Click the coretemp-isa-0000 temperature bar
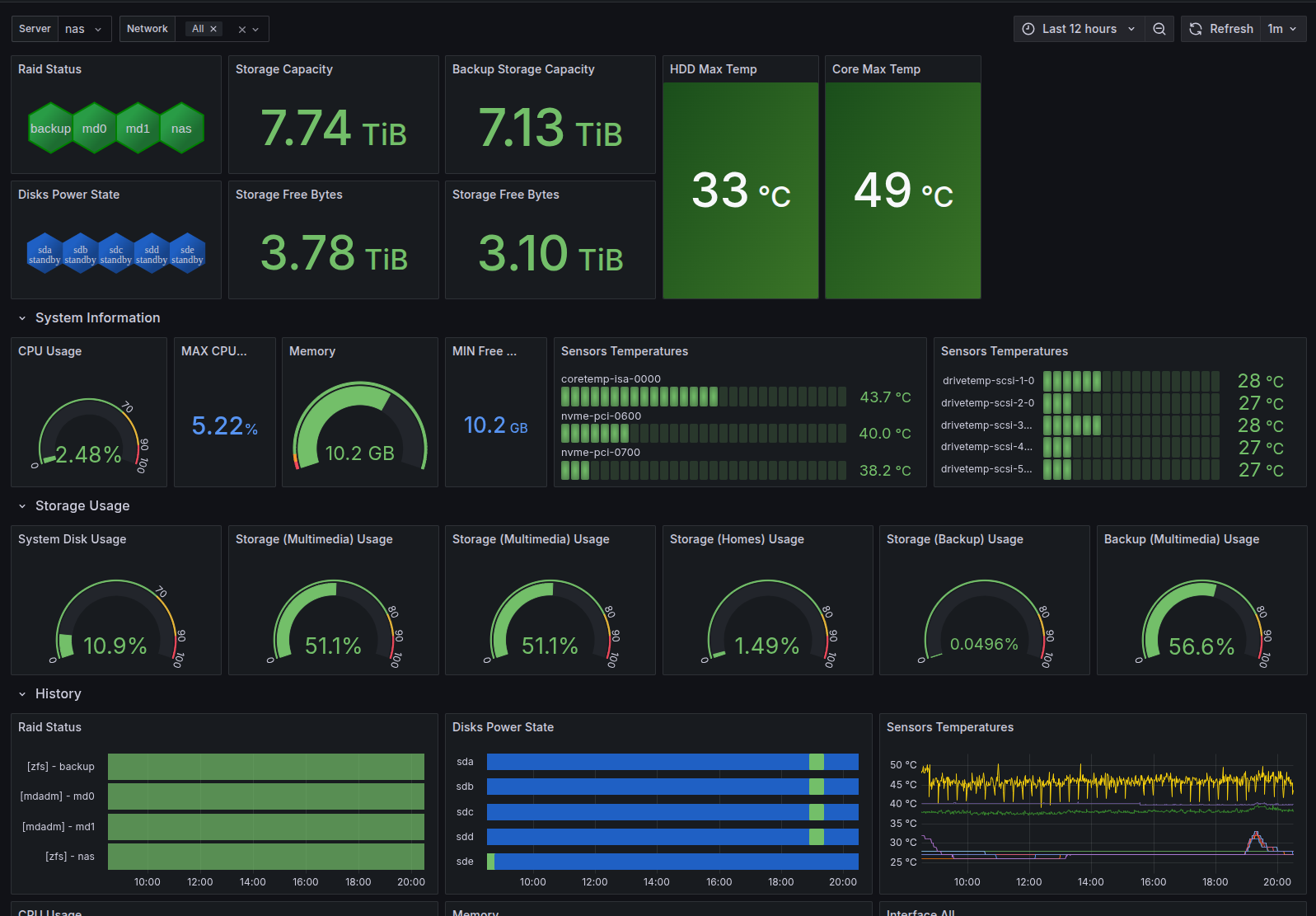This screenshot has height=916, width=1316. (704, 397)
